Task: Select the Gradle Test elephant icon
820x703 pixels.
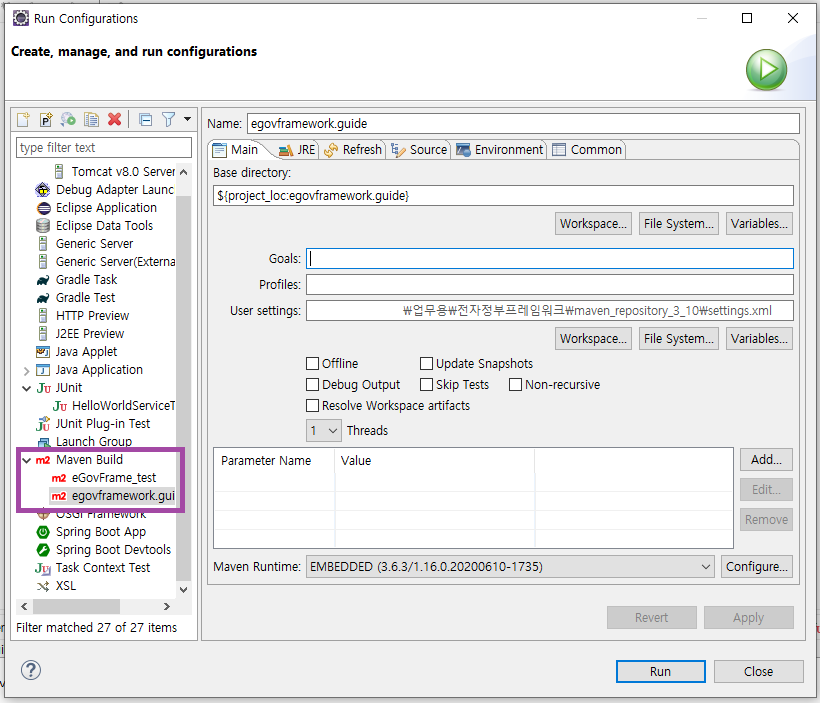Action: [x=43, y=298]
